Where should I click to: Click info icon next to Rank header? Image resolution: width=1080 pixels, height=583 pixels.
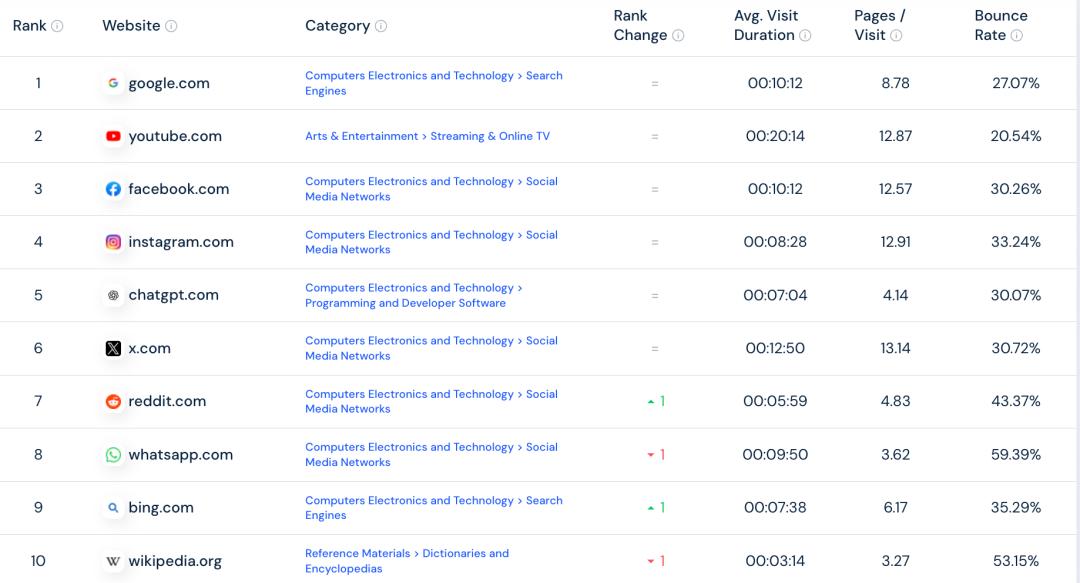tap(57, 26)
